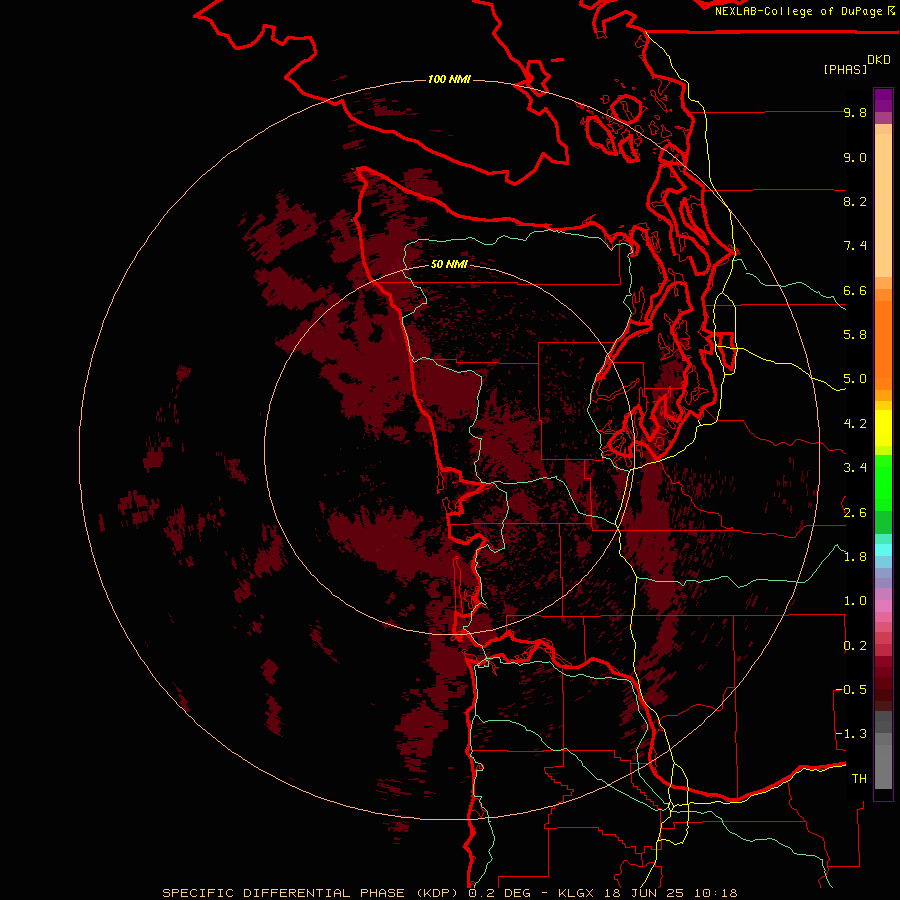This screenshot has height=900, width=900.
Task: Click the 18 JUN 25 date in the caption
Action: pyautogui.click(x=645, y=893)
